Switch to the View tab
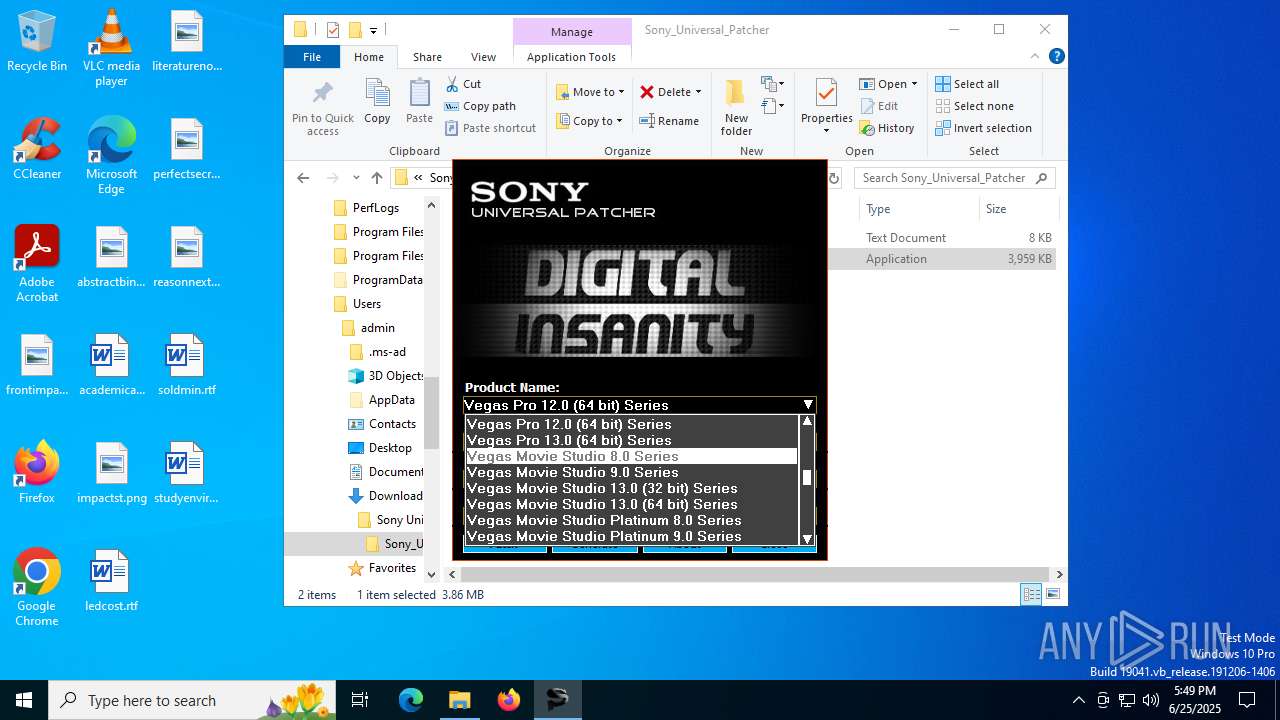The height and width of the screenshot is (720, 1280). 483,57
